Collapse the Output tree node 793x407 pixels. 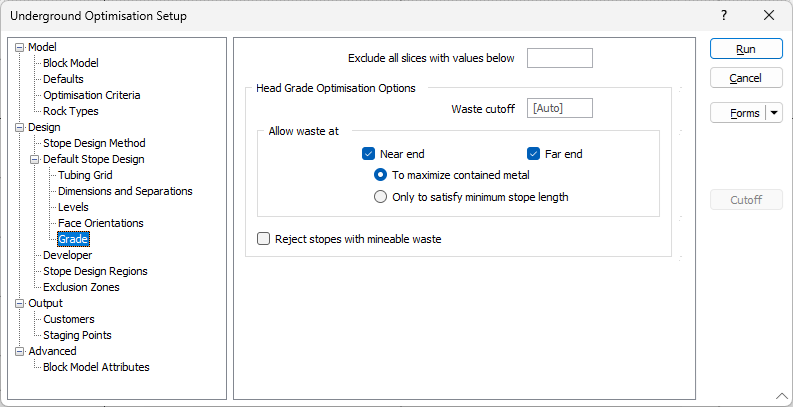click(x=20, y=303)
